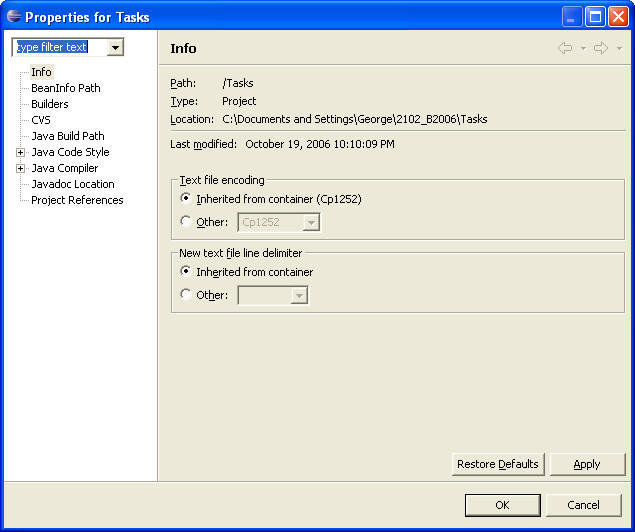Click the Restore Defaults button

pyautogui.click(x=498, y=464)
